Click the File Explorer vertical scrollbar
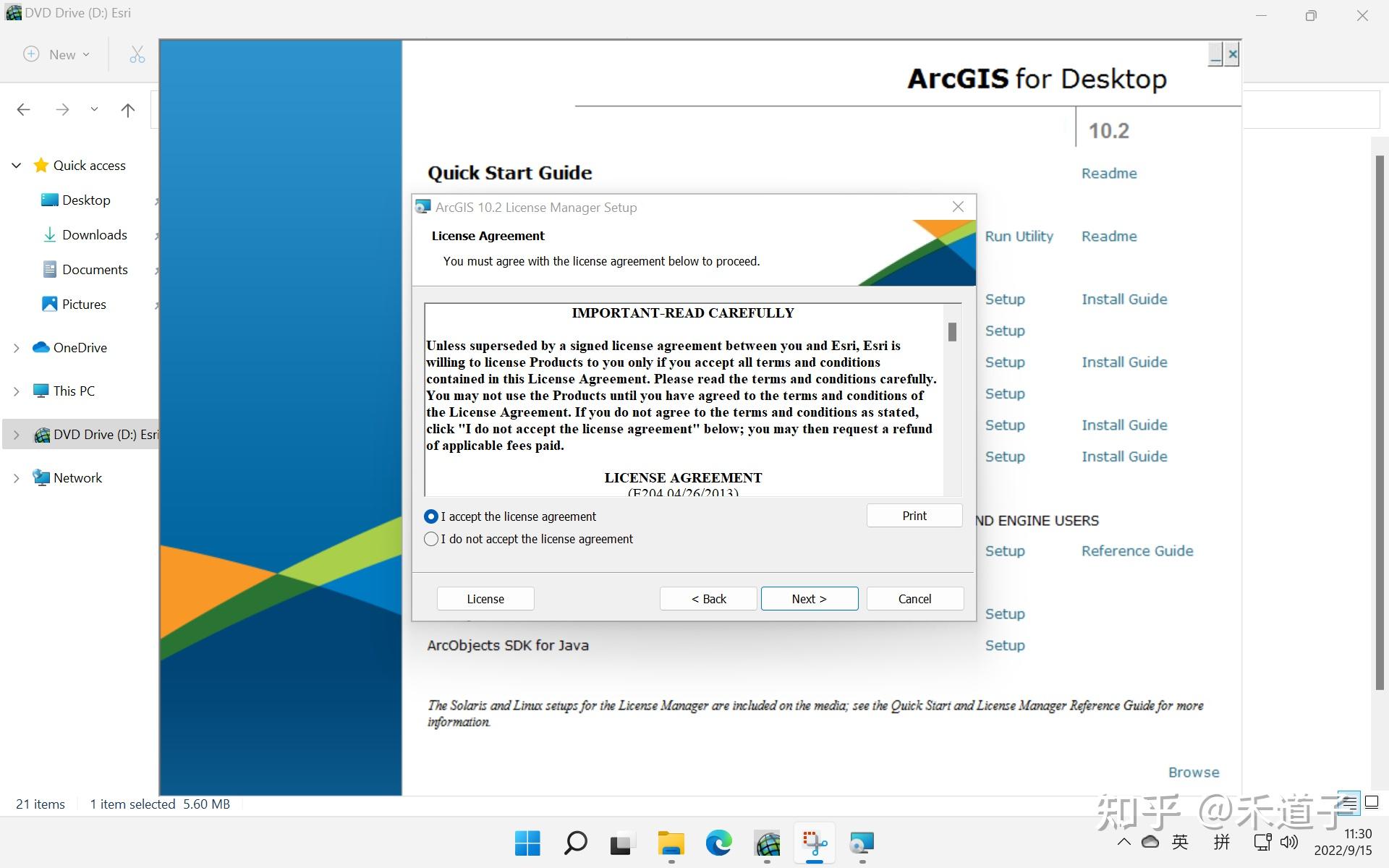Image resolution: width=1389 pixels, height=868 pixels. pos(1380,422)
